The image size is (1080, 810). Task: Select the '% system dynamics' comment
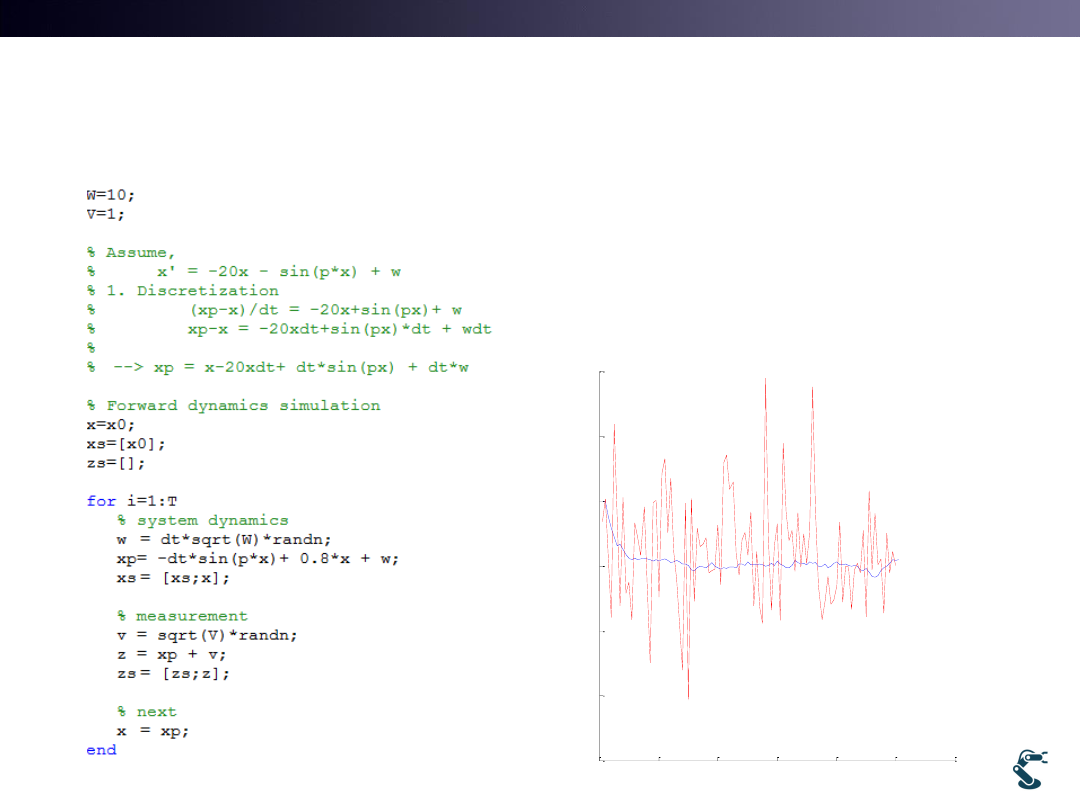pyautogui.click(x=202, y=520)
